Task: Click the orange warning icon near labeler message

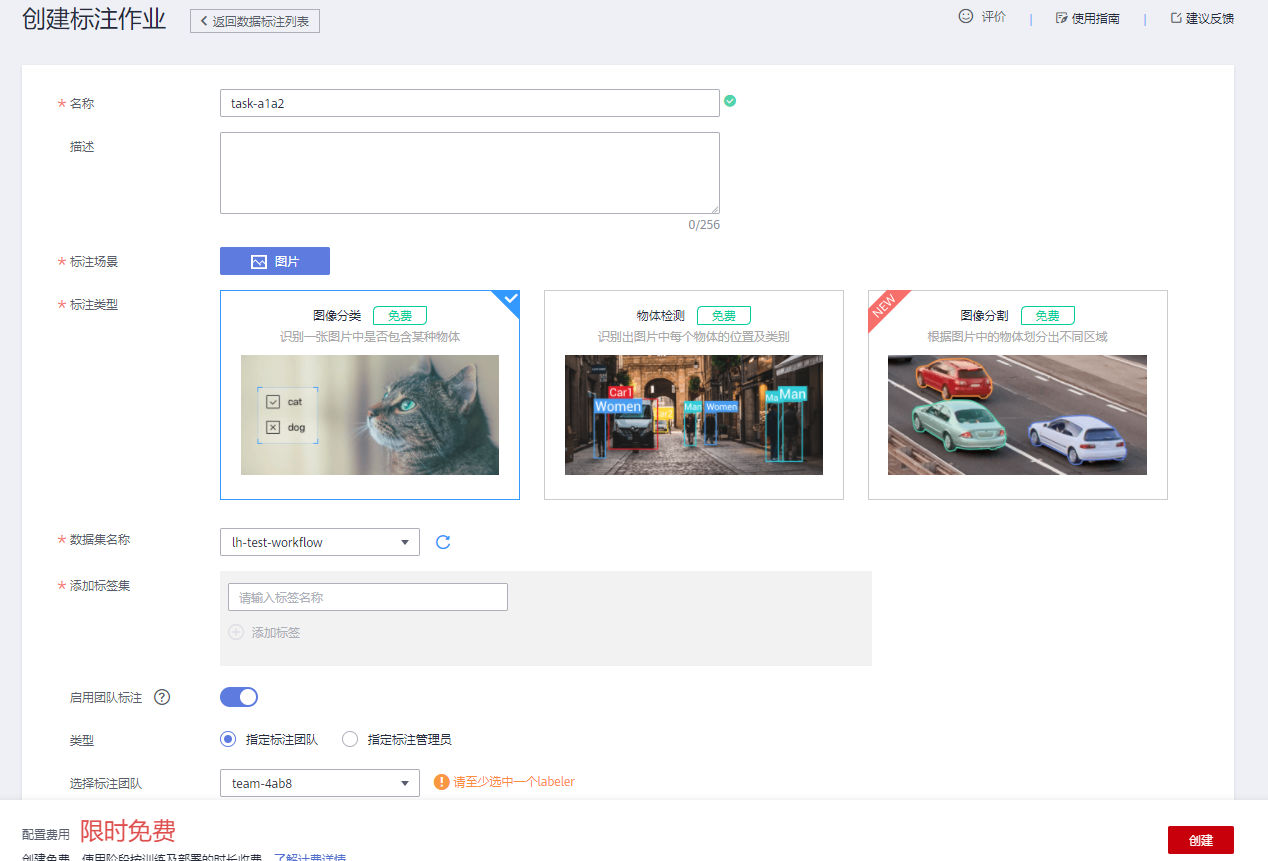Action: (x=441, y=782)
